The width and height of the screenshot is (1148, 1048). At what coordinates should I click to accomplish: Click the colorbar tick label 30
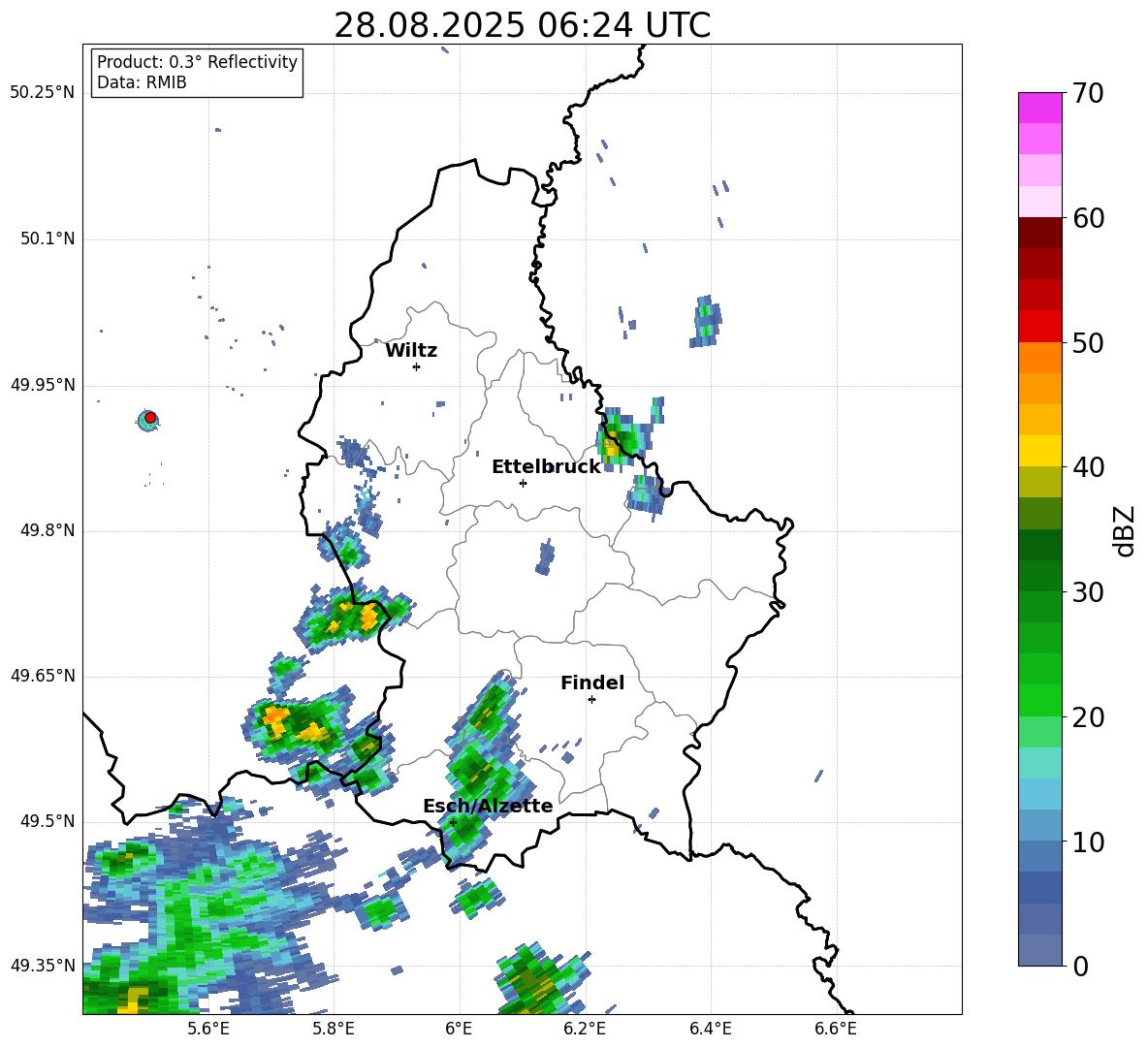[1087, 591]
